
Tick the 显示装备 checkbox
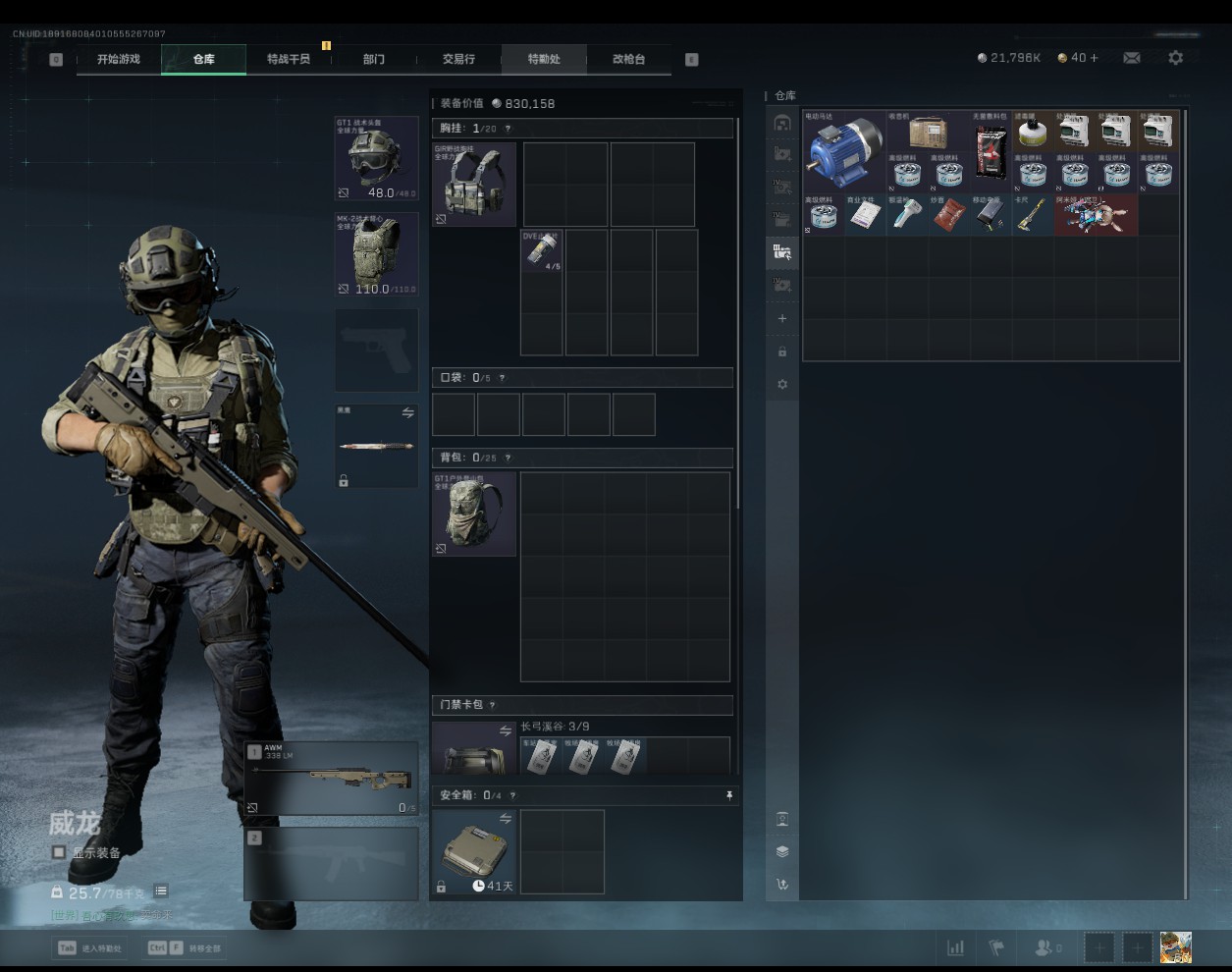[x=59, y=852]
